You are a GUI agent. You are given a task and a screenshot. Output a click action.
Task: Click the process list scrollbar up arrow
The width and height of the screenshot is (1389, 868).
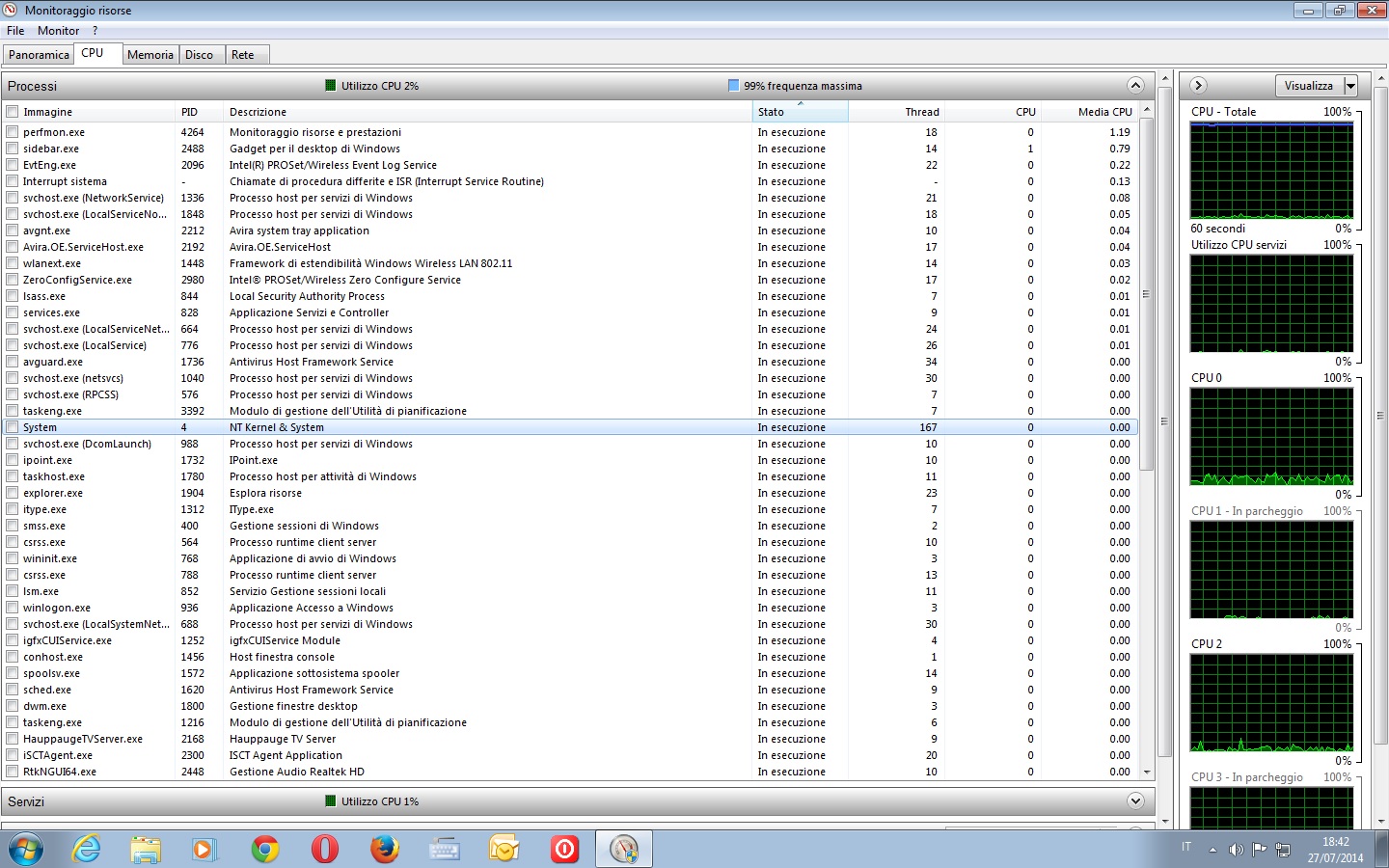click(1147, 111)
